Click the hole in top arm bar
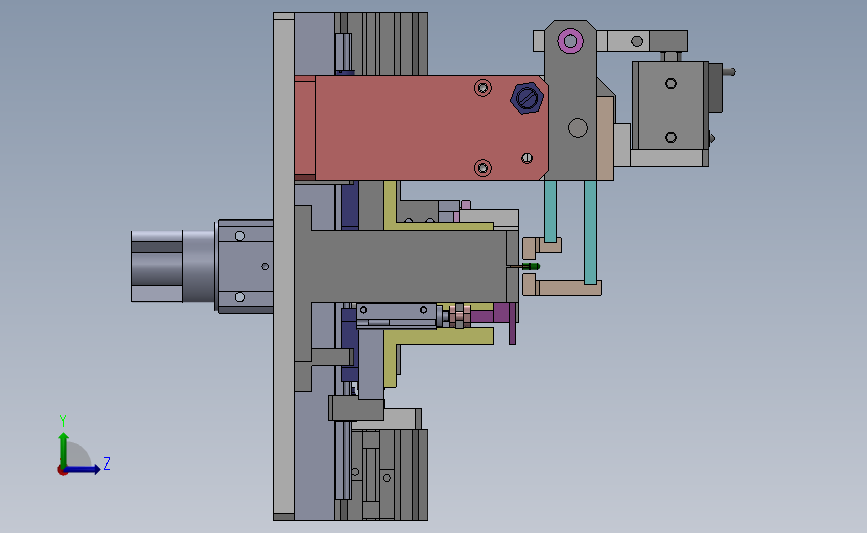This screenshot has height=533, width=867. pyautogui.click(x=637, y=41)
